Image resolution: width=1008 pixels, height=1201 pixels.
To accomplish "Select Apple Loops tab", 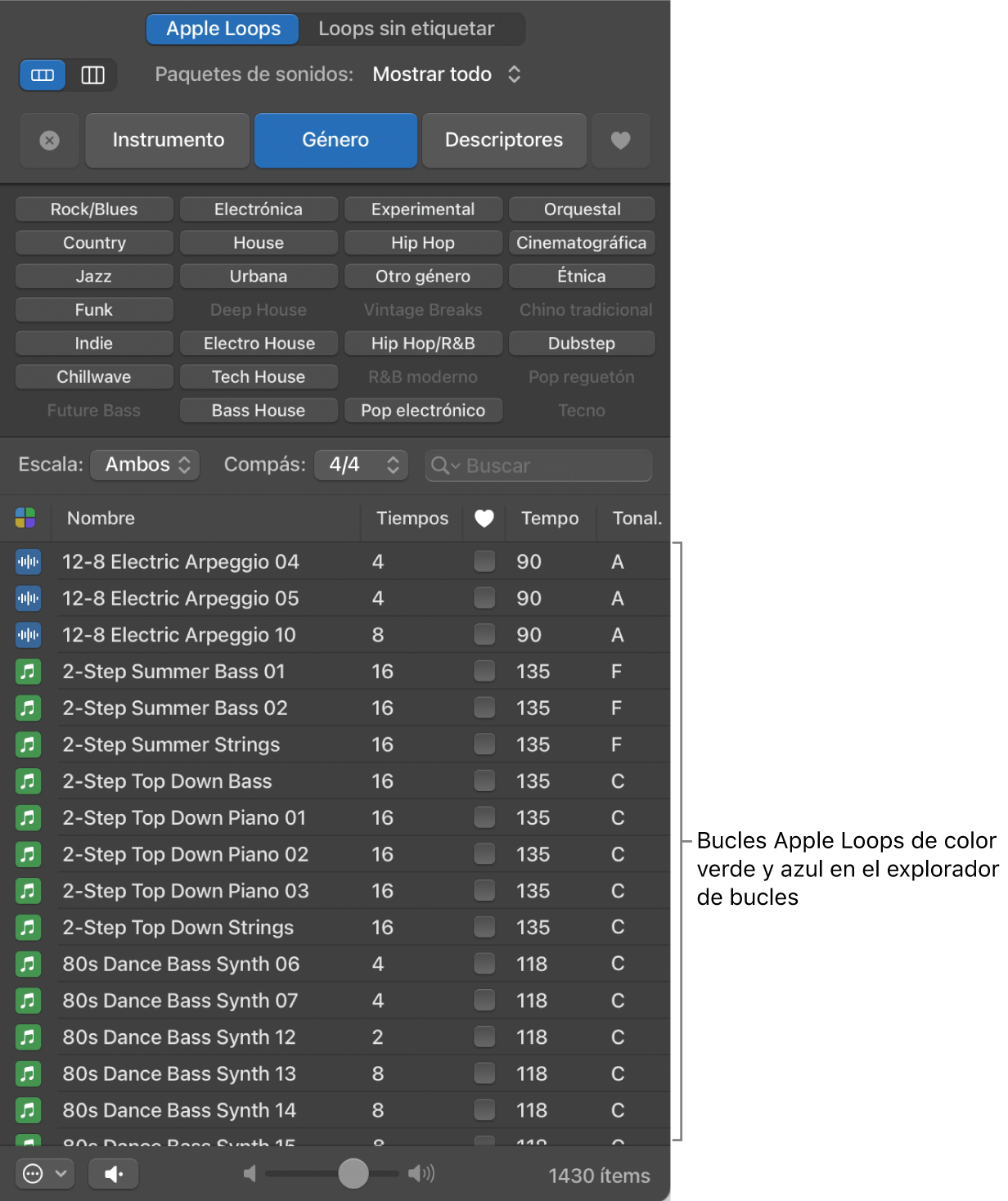I will point(223,29).
